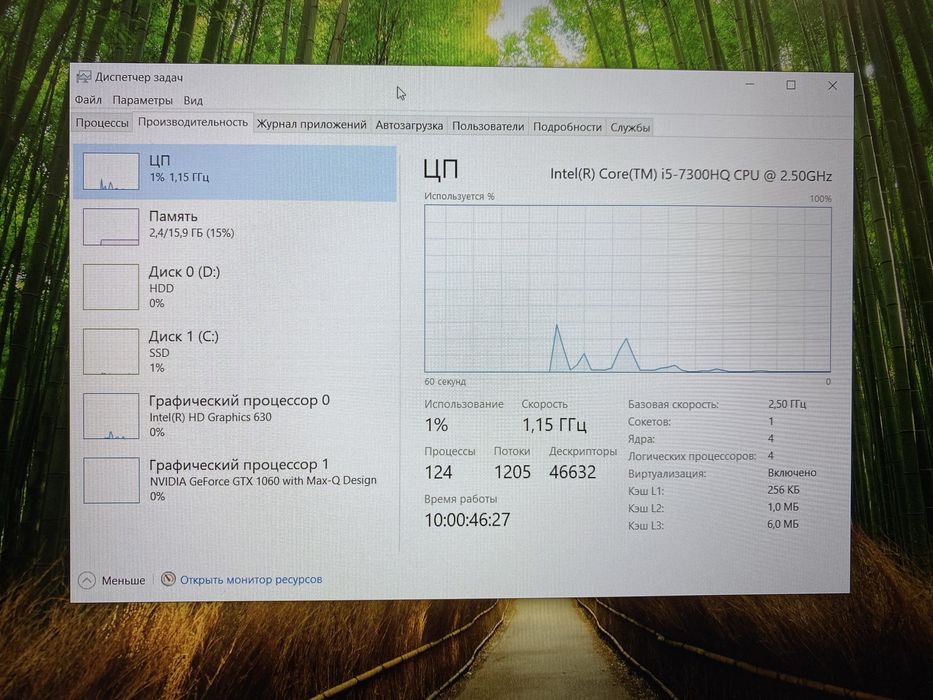Switch to the Пользователи tab
933x700 pixels.
[488, 126]
